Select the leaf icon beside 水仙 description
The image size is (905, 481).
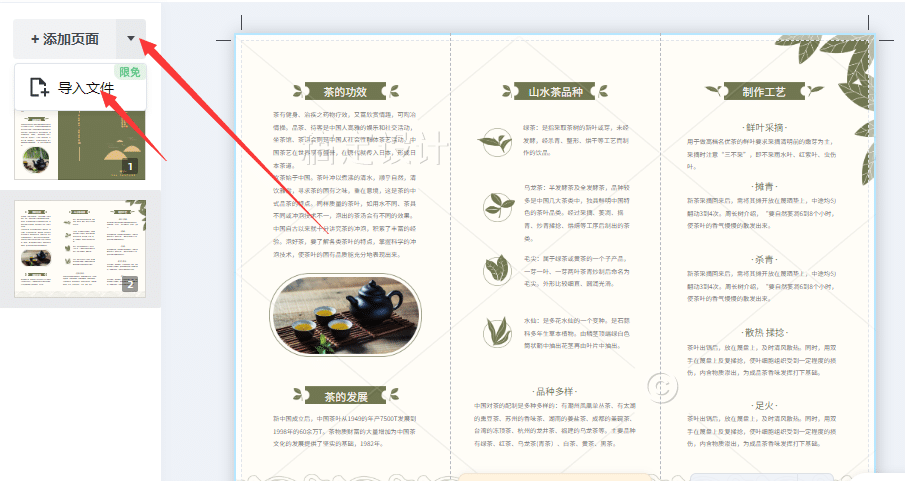tap(497, 332)
